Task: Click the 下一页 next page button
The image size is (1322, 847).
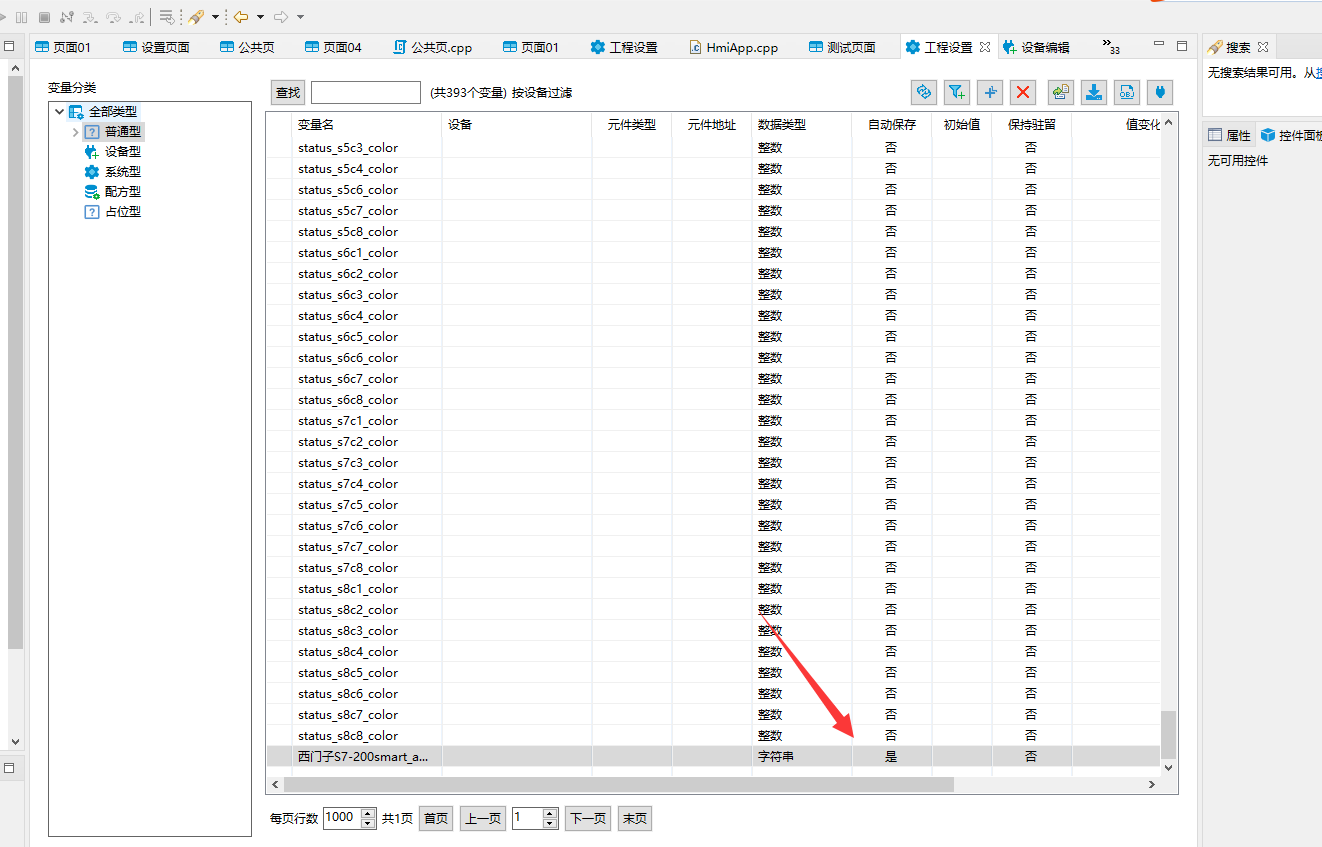Action: click(x=588, y=818)
